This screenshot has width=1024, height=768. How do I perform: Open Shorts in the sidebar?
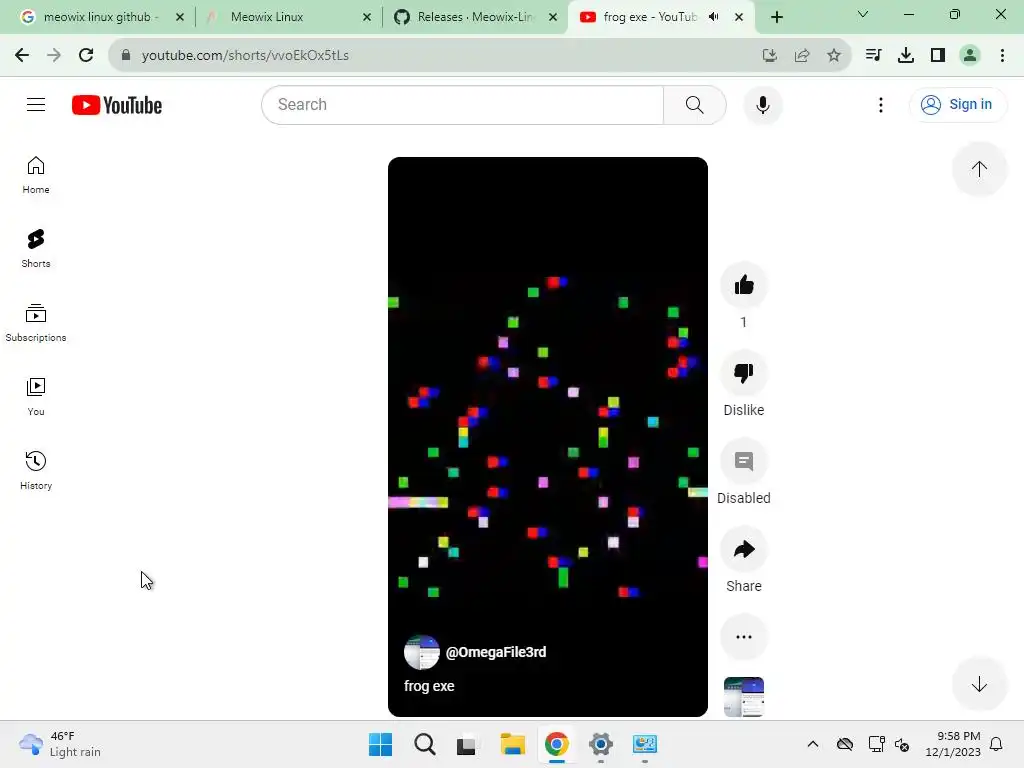(36, 249)
